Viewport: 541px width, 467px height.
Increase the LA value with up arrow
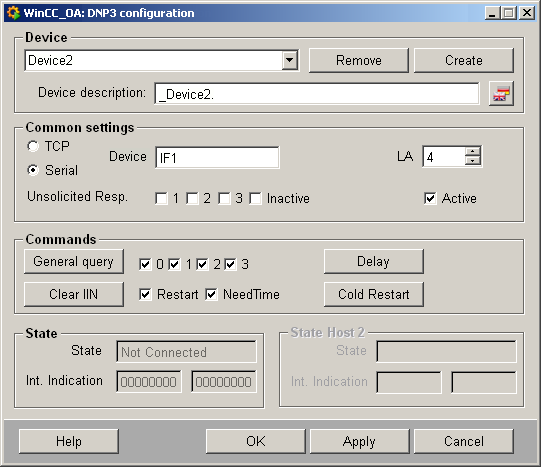click(x=472, y=151)
